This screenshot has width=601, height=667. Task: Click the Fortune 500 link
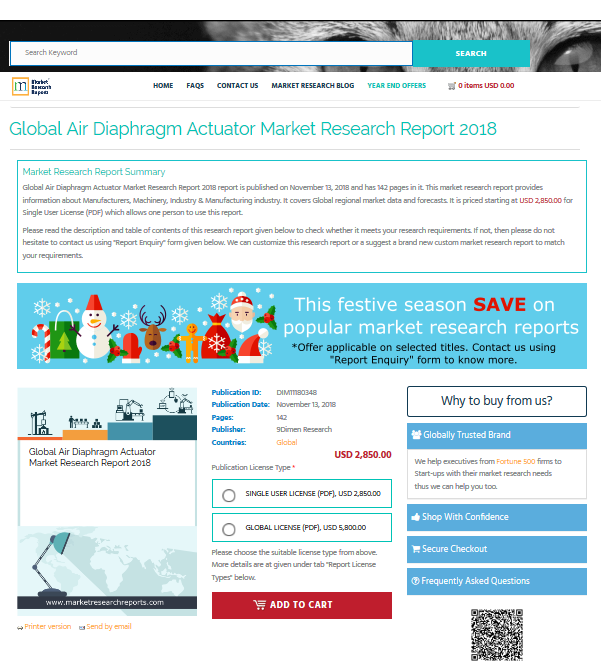pos(516,462)
